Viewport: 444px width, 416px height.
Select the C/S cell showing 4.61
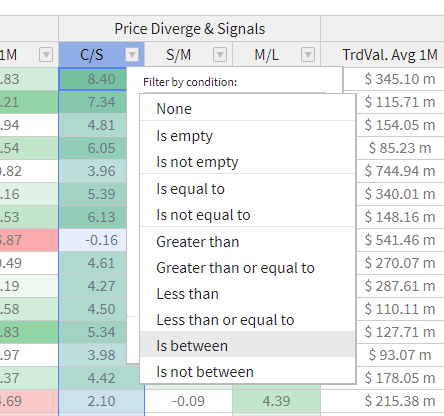[x=93, y=263]
